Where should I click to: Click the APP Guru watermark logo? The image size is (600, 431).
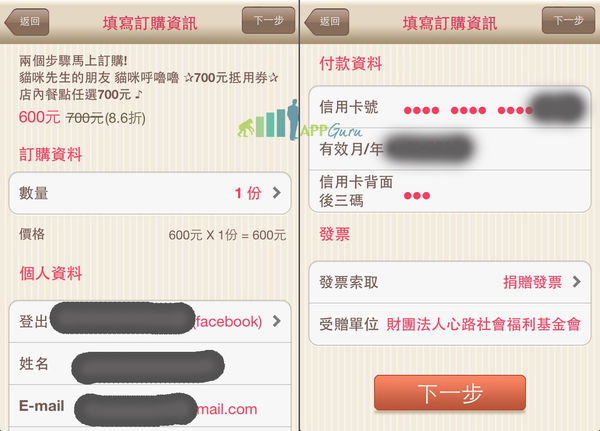pos(300,121)
